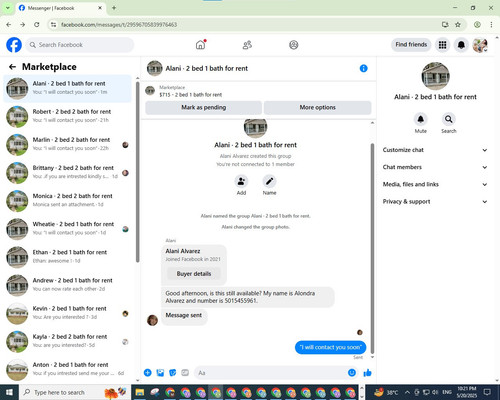Click the browser address bar URL

(x=119, y=24)
